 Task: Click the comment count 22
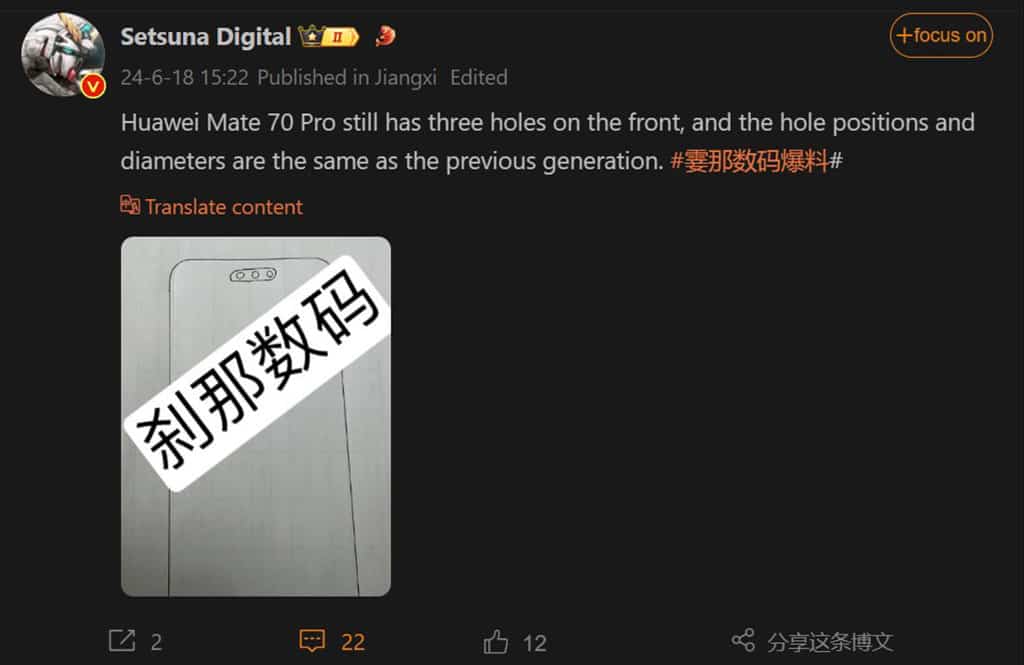point(353,643)
